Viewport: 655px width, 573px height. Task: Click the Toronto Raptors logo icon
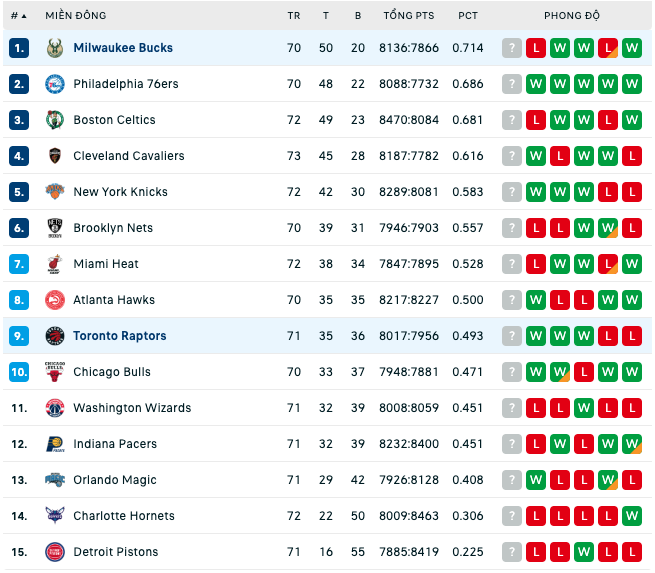[x=55, y=336]
